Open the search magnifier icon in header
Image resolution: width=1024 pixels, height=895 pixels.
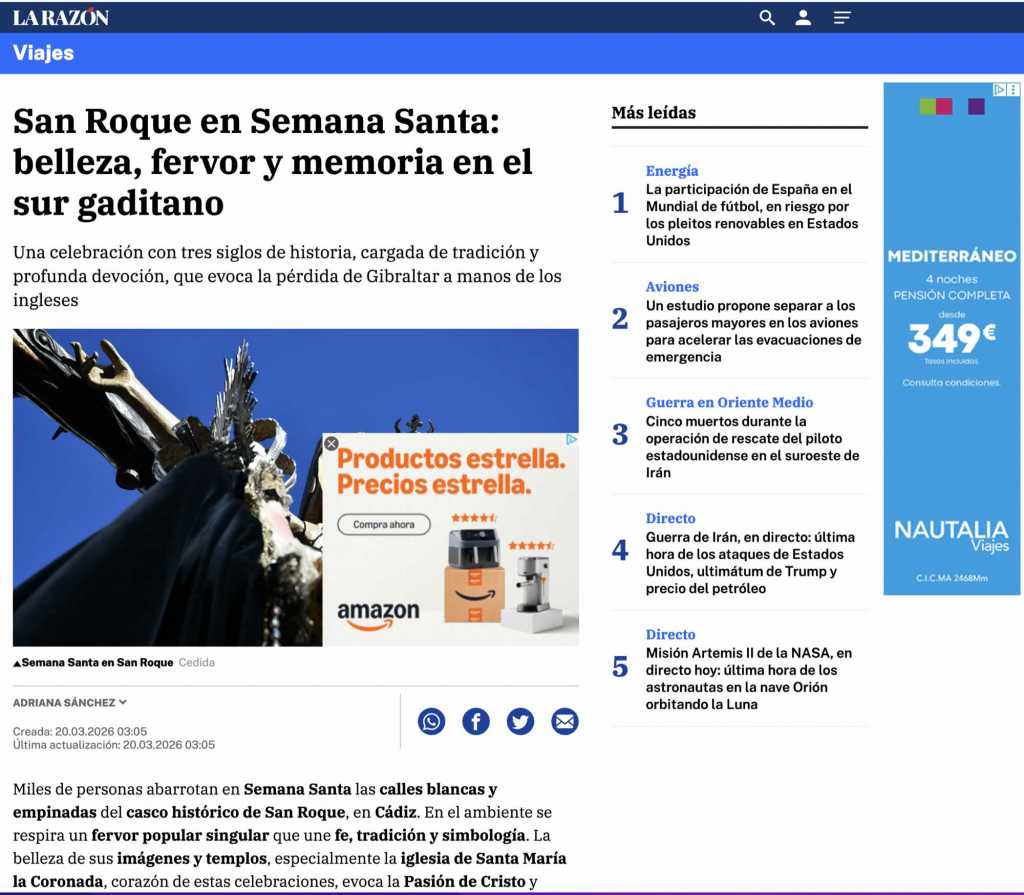point(767,18)
